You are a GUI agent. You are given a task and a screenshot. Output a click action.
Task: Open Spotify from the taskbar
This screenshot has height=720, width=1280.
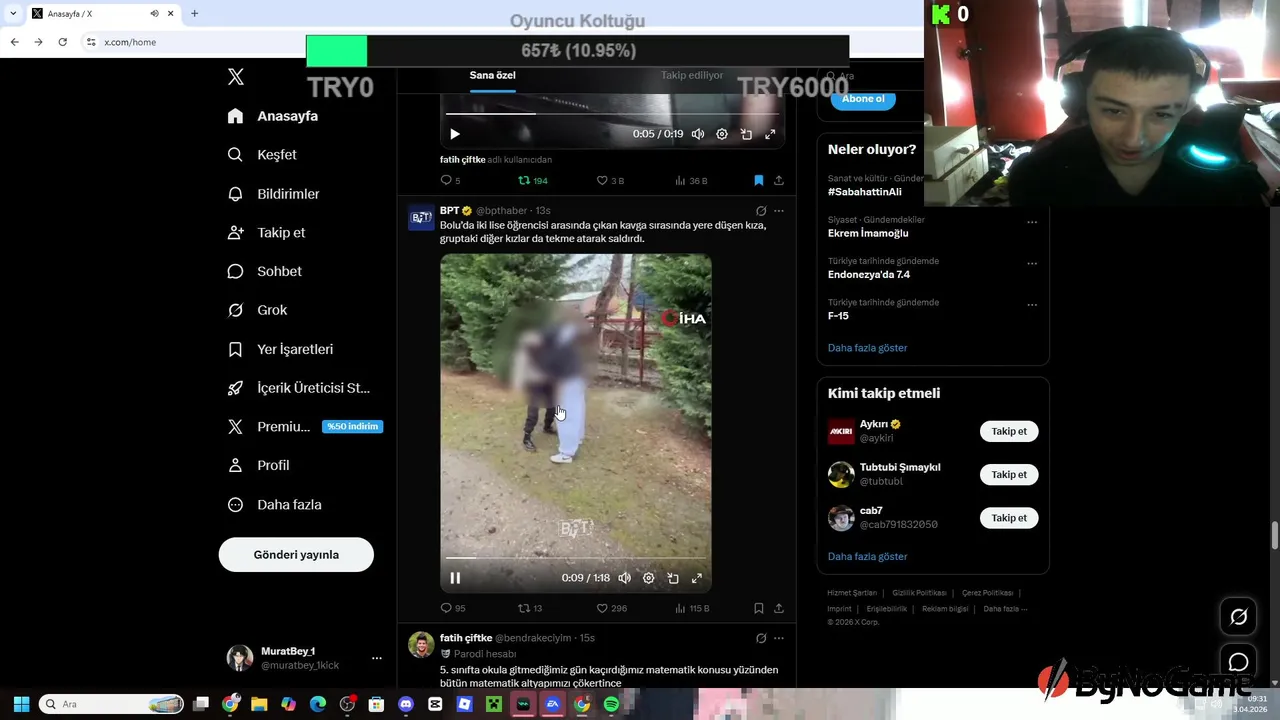click(x=611, y=704)
